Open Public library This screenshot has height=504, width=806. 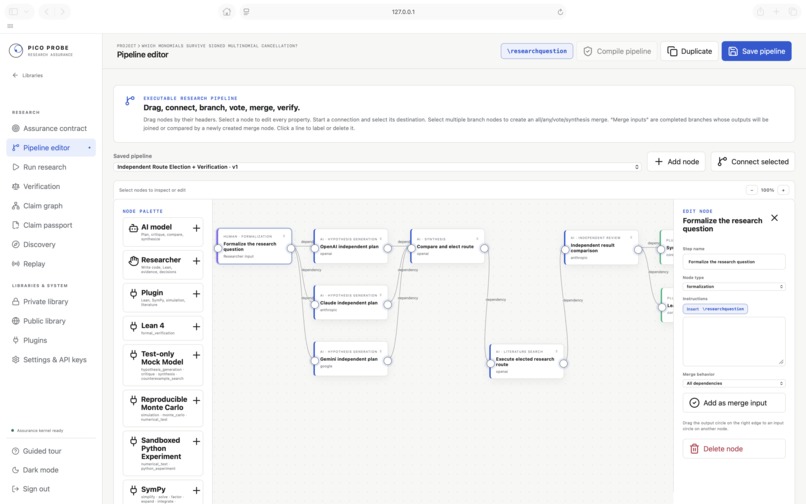[x=51, y=321]
